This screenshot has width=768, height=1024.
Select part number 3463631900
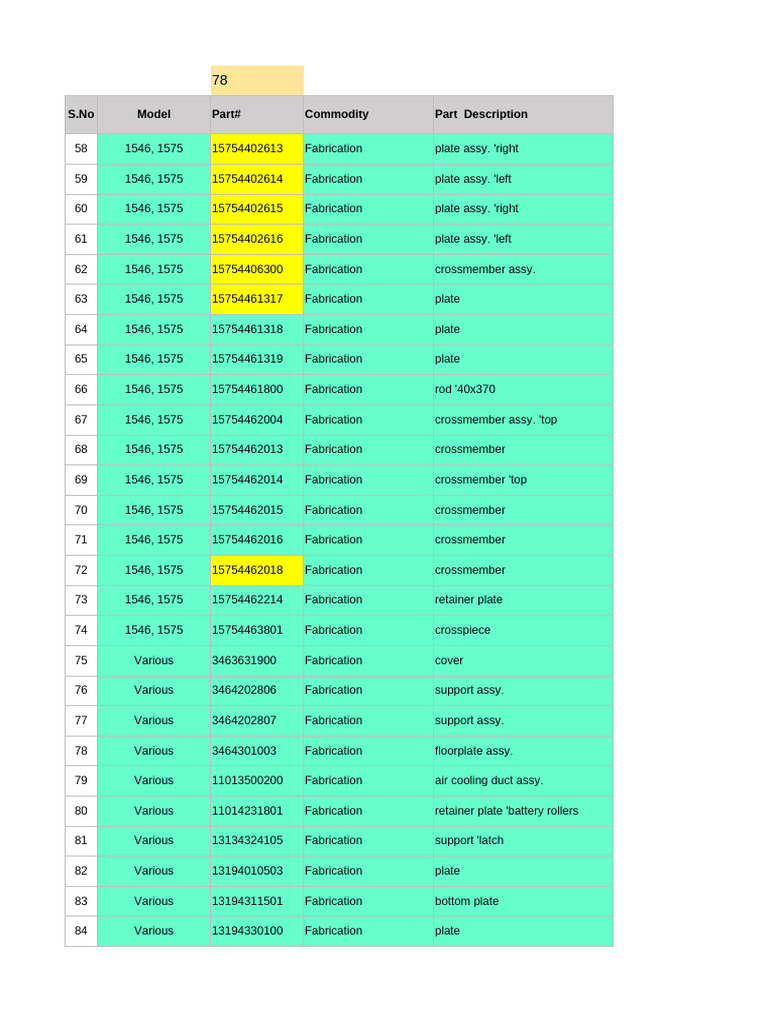click(257, 660)
